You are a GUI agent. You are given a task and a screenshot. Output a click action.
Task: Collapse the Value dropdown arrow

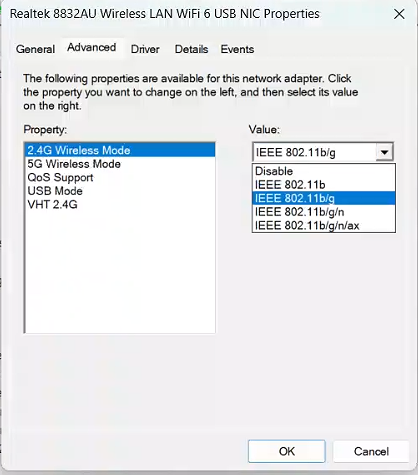point(384,152)
